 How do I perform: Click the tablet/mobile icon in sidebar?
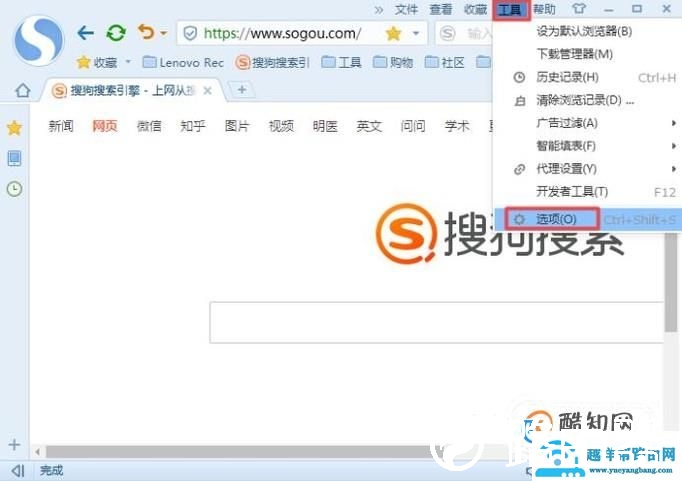coord(14,158)
